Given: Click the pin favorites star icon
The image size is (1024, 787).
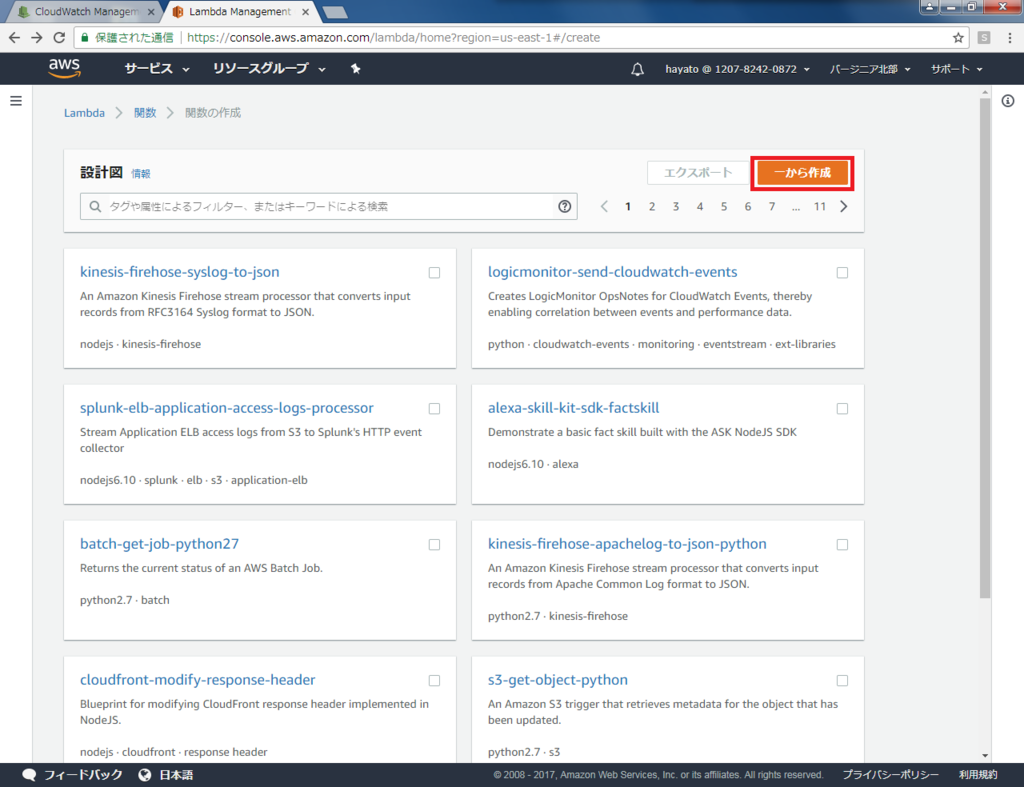Looking at the screenshot, I should point(355,69).
